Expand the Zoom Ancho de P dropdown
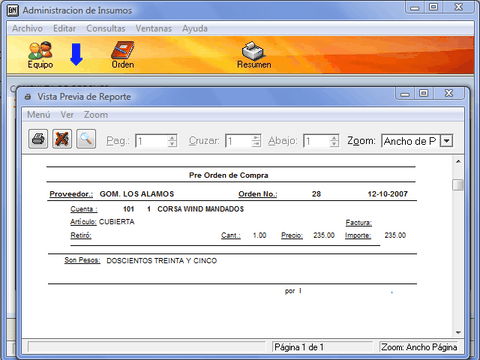The height and width of the screenshot is (360, 480). [446, 141]
